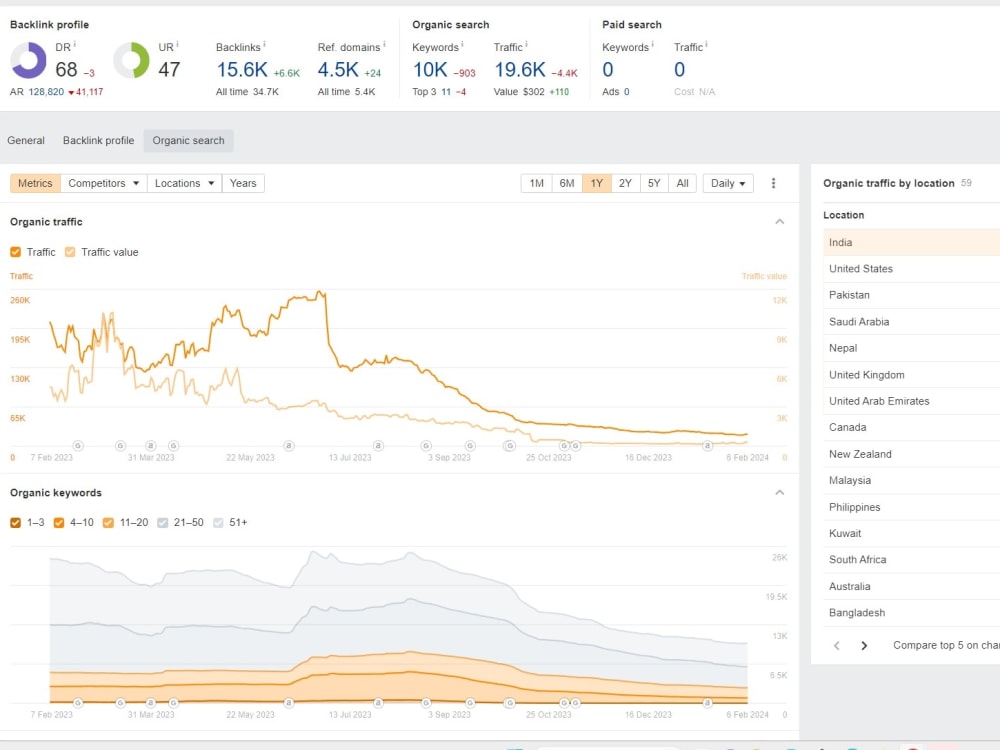Collapse the Organic traffic section
This screenshot has width=1000, height=750.
[x=779, y=221]
